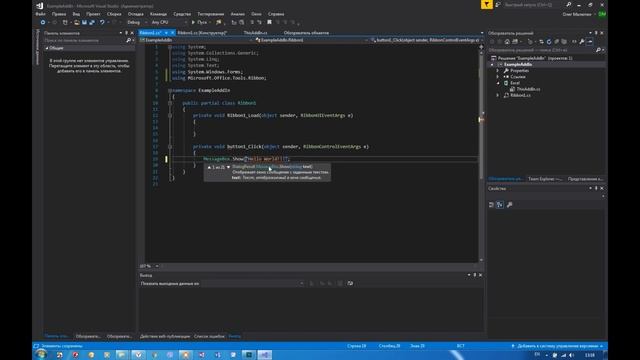
Task: Click the Toggle Word Wrap icon in Output panel
Action: [x=350, y=283]
